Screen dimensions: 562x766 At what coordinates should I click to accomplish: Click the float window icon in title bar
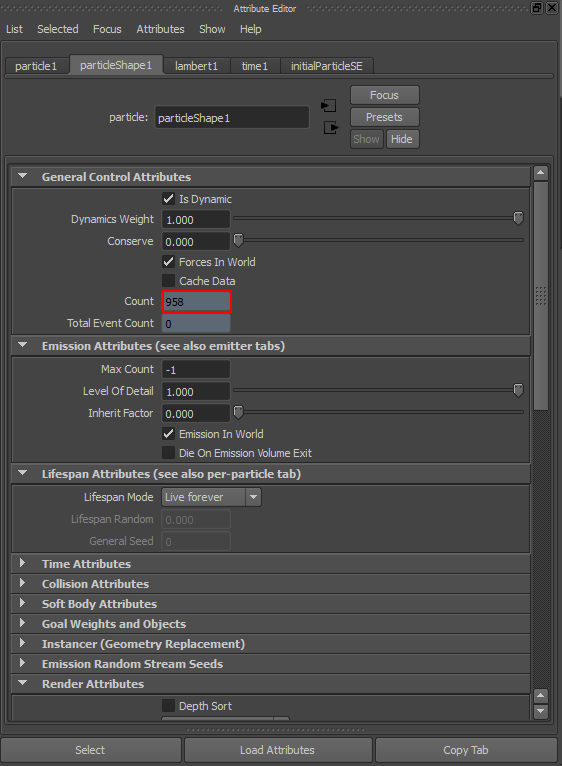537,8
